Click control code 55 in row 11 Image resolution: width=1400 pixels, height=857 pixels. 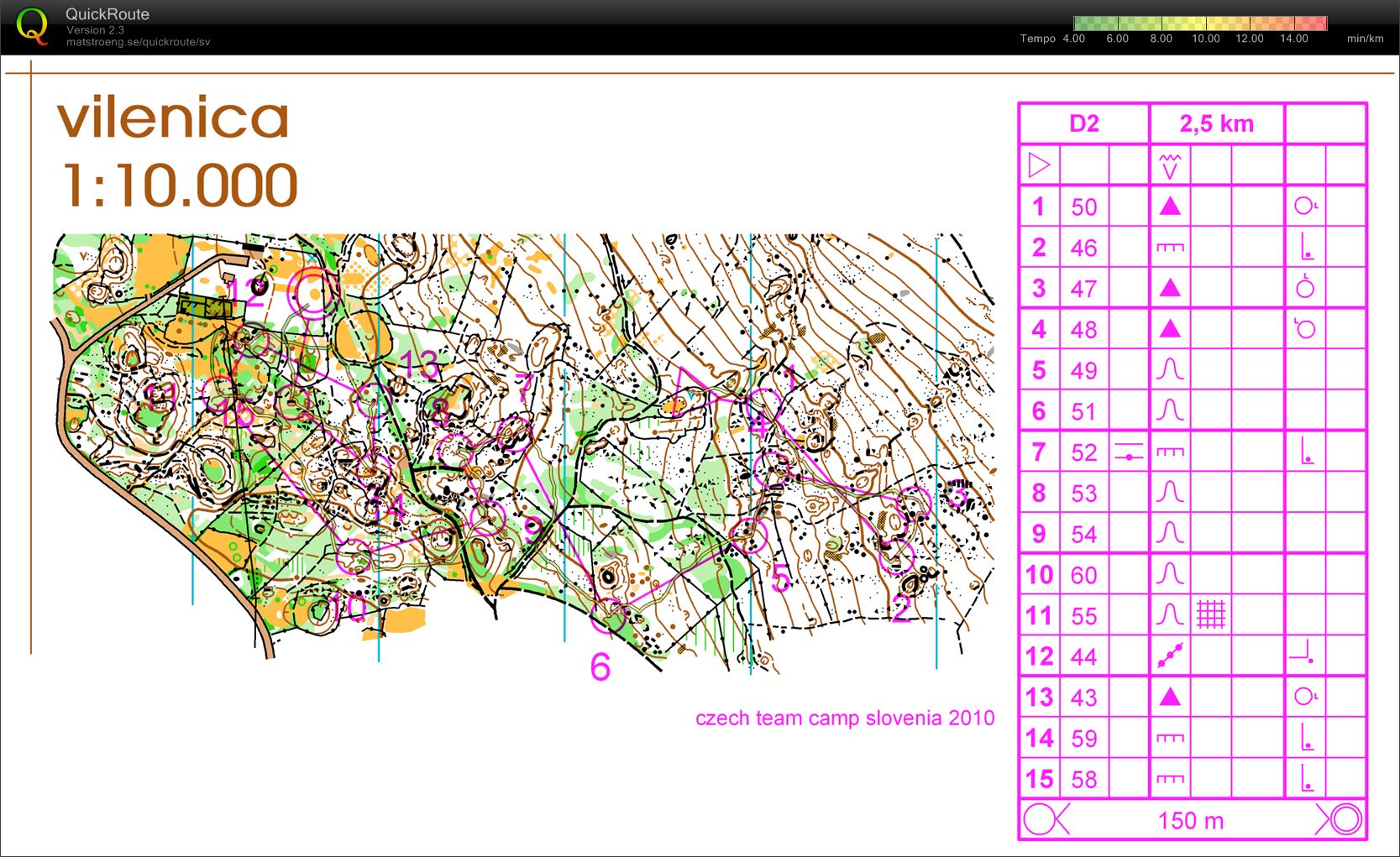click(x=1084, y=616)
